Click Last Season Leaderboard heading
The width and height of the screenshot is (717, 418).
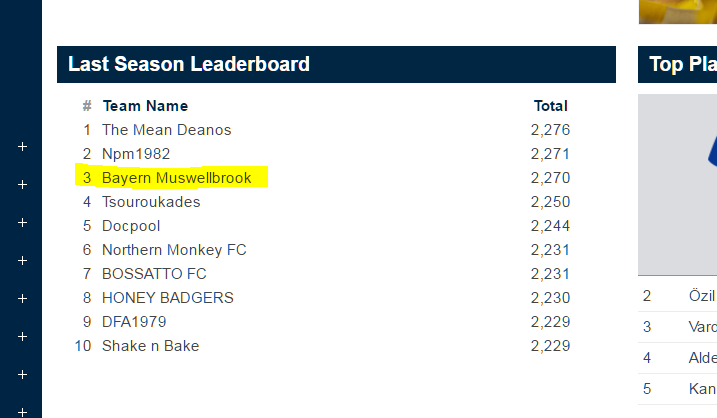tap(189, 65)
